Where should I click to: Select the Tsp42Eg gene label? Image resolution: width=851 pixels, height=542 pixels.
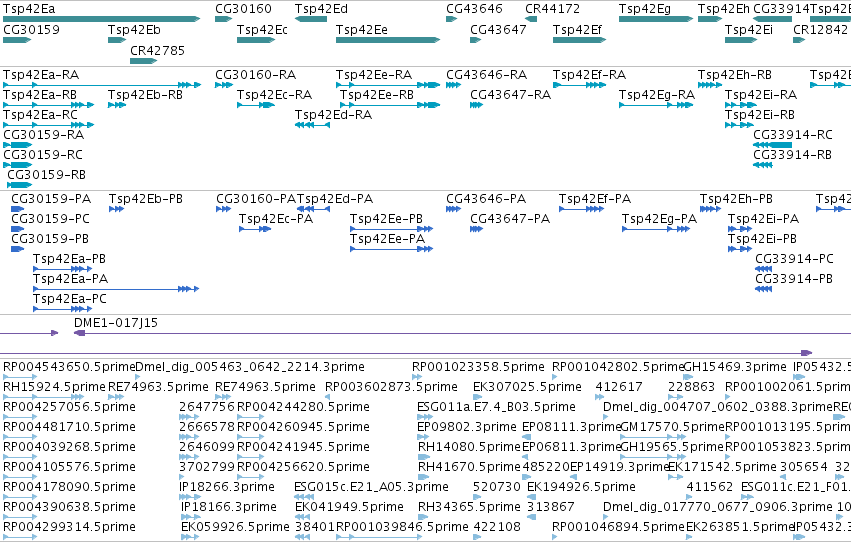(645, 9)
